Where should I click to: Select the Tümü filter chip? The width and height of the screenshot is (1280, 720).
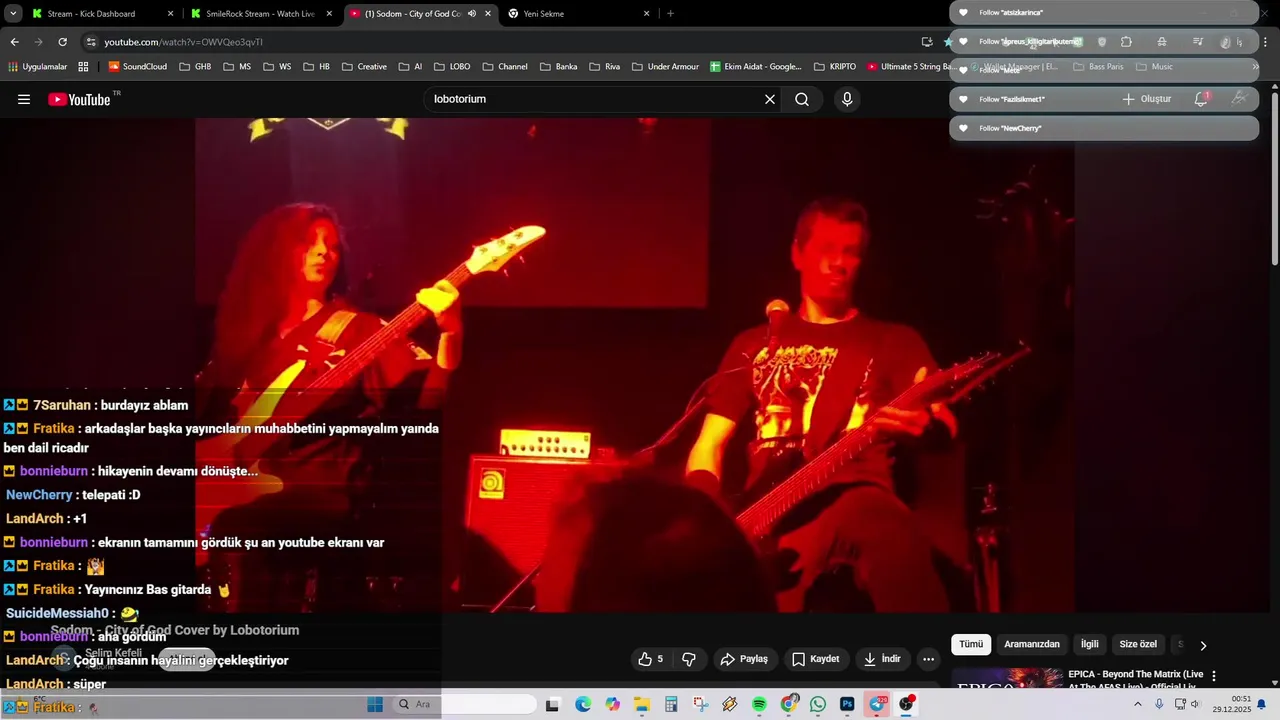coord(971,645)
